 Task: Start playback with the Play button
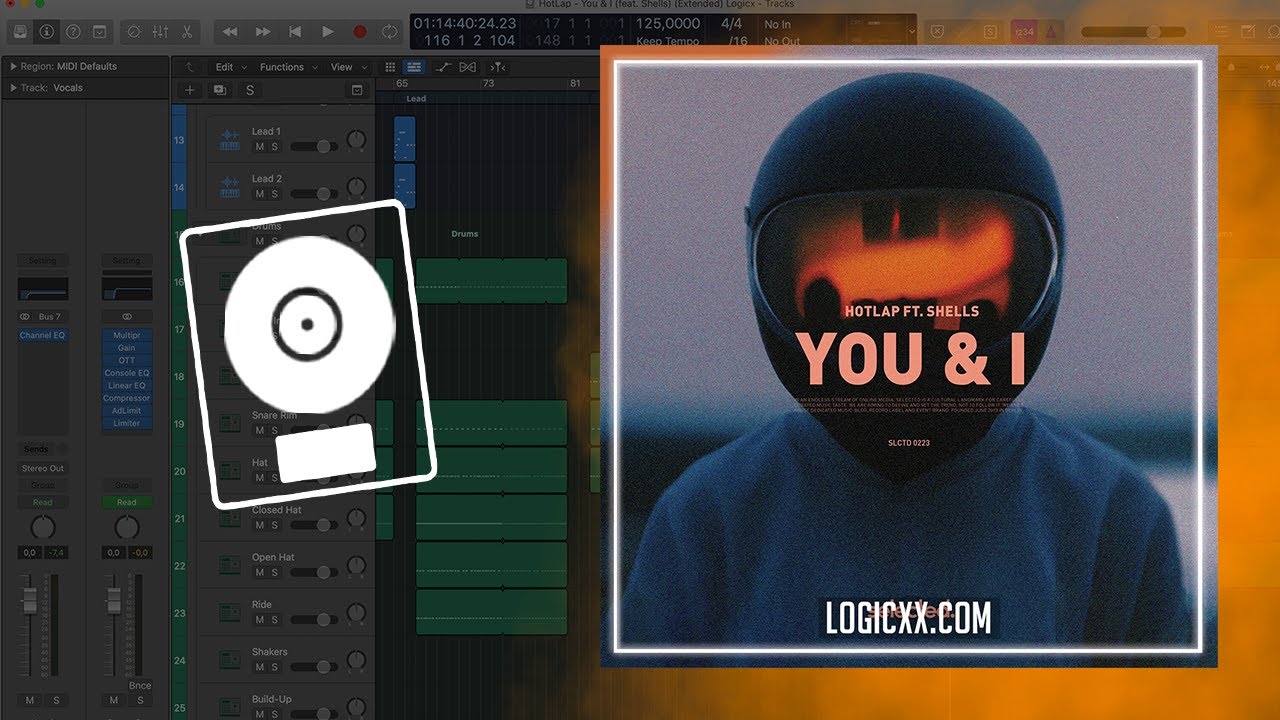[327, 32]
